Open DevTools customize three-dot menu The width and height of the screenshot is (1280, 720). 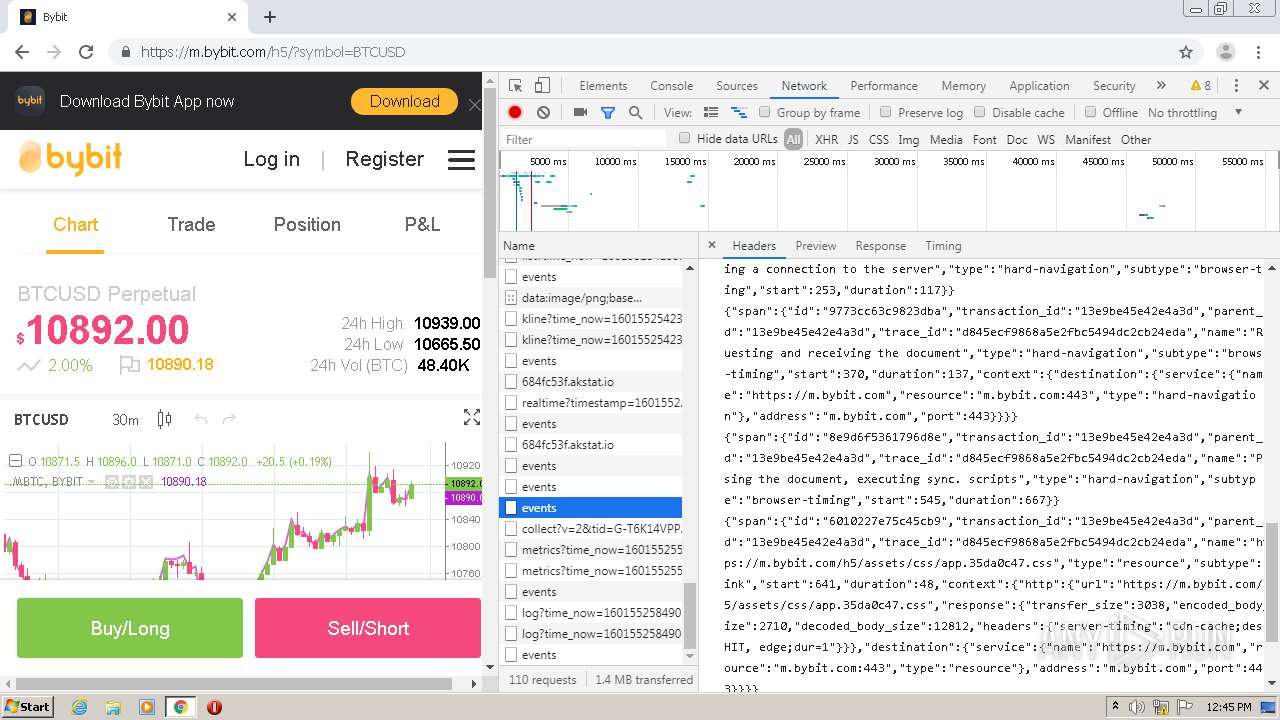[x=1236, y=86]
